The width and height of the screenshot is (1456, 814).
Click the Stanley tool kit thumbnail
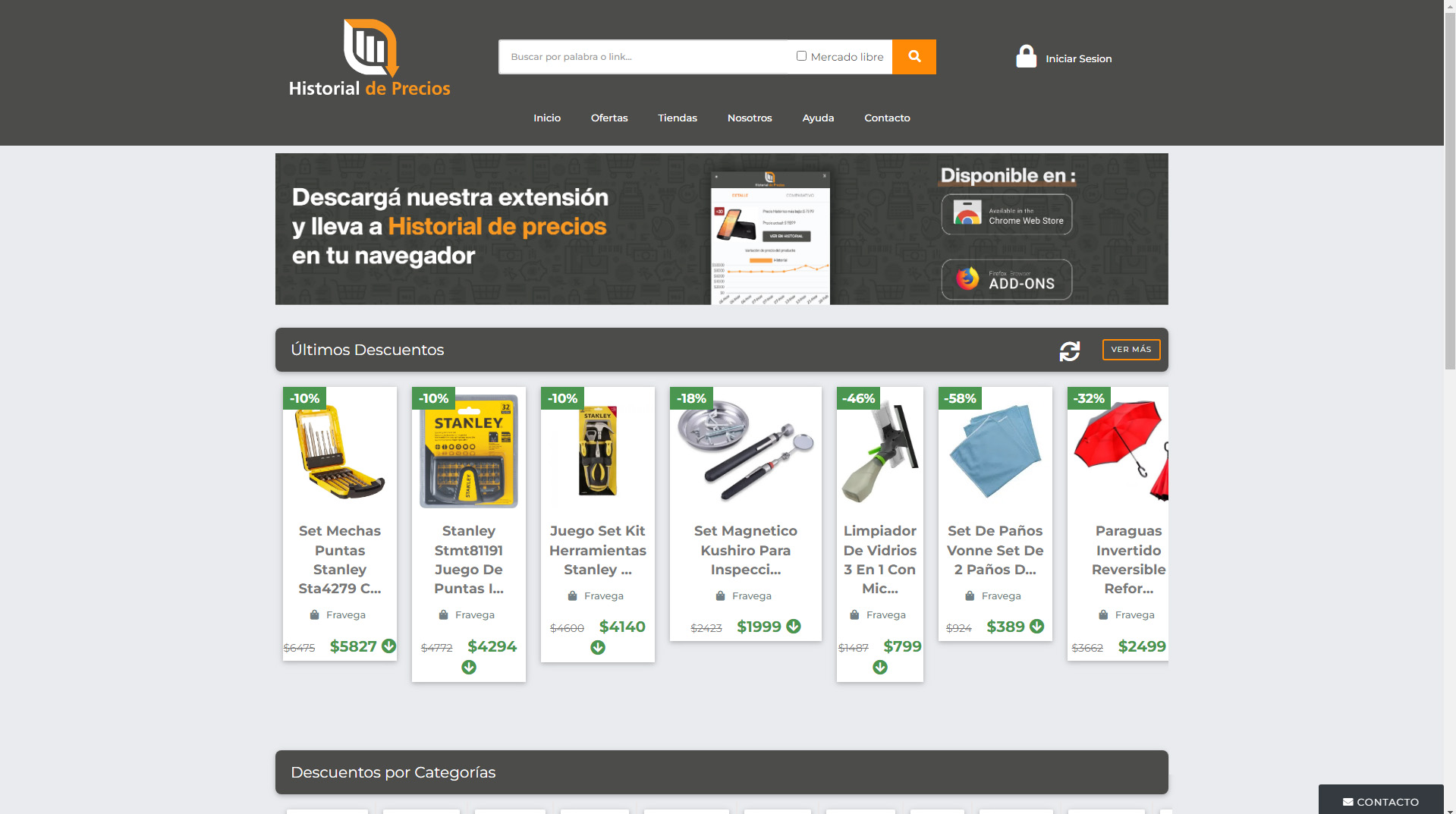point(598,451)
